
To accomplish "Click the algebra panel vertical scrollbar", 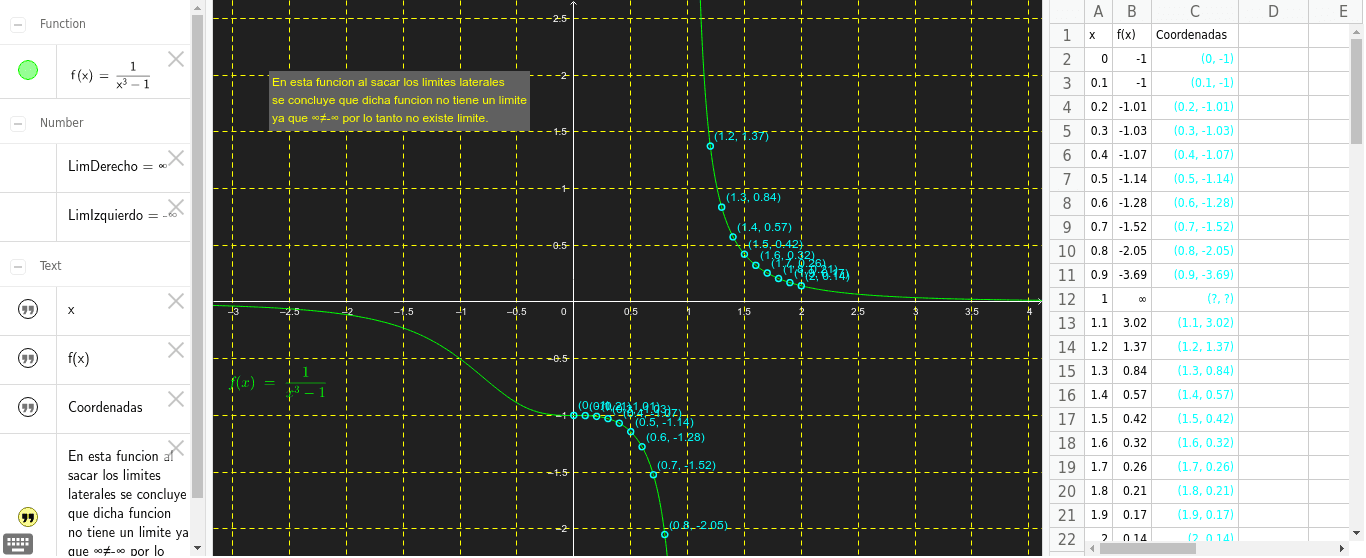I will point(198,255).
